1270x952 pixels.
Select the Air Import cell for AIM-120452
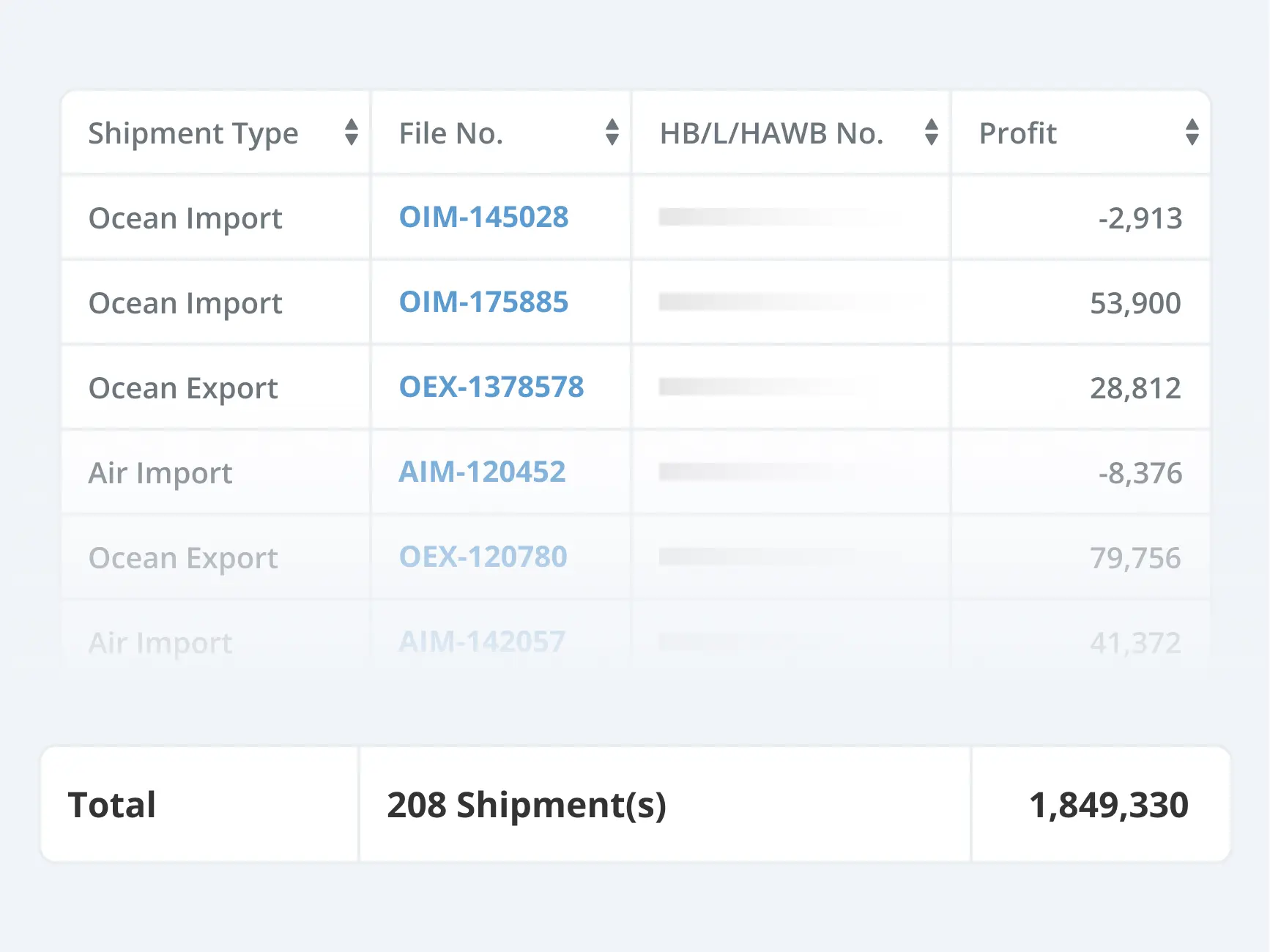pyautogui.click(x=160, y=473)
